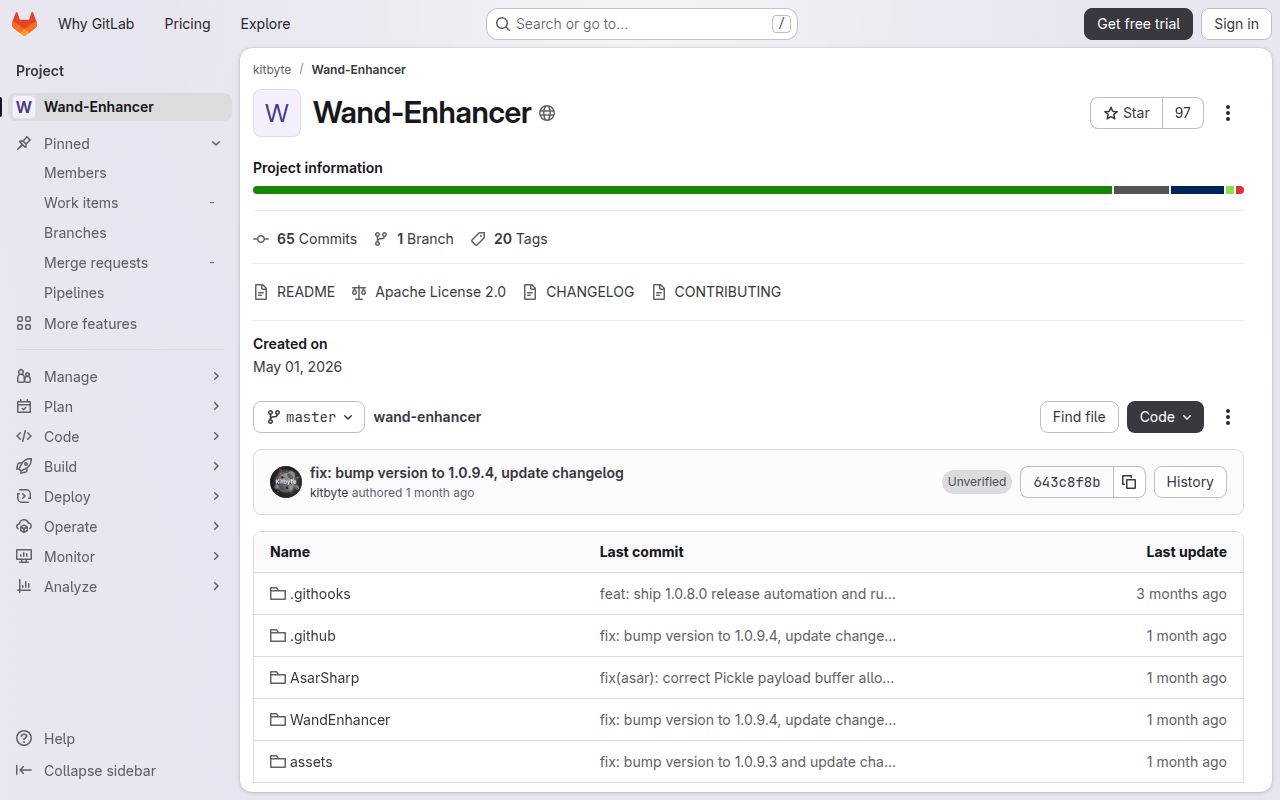Image resolution: width=1280 pixels, height=800 pixels.
Task: Open the 97 stargazers count
Action: [x=1183, y=113]
